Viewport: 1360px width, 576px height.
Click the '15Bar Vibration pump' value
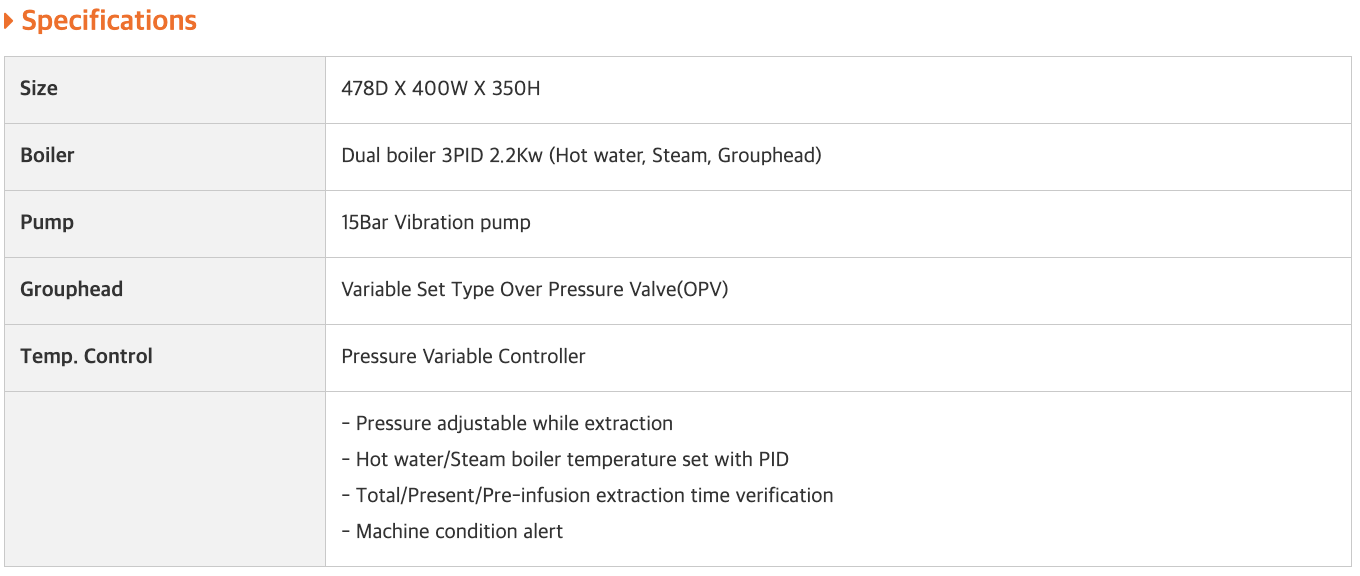436,222
